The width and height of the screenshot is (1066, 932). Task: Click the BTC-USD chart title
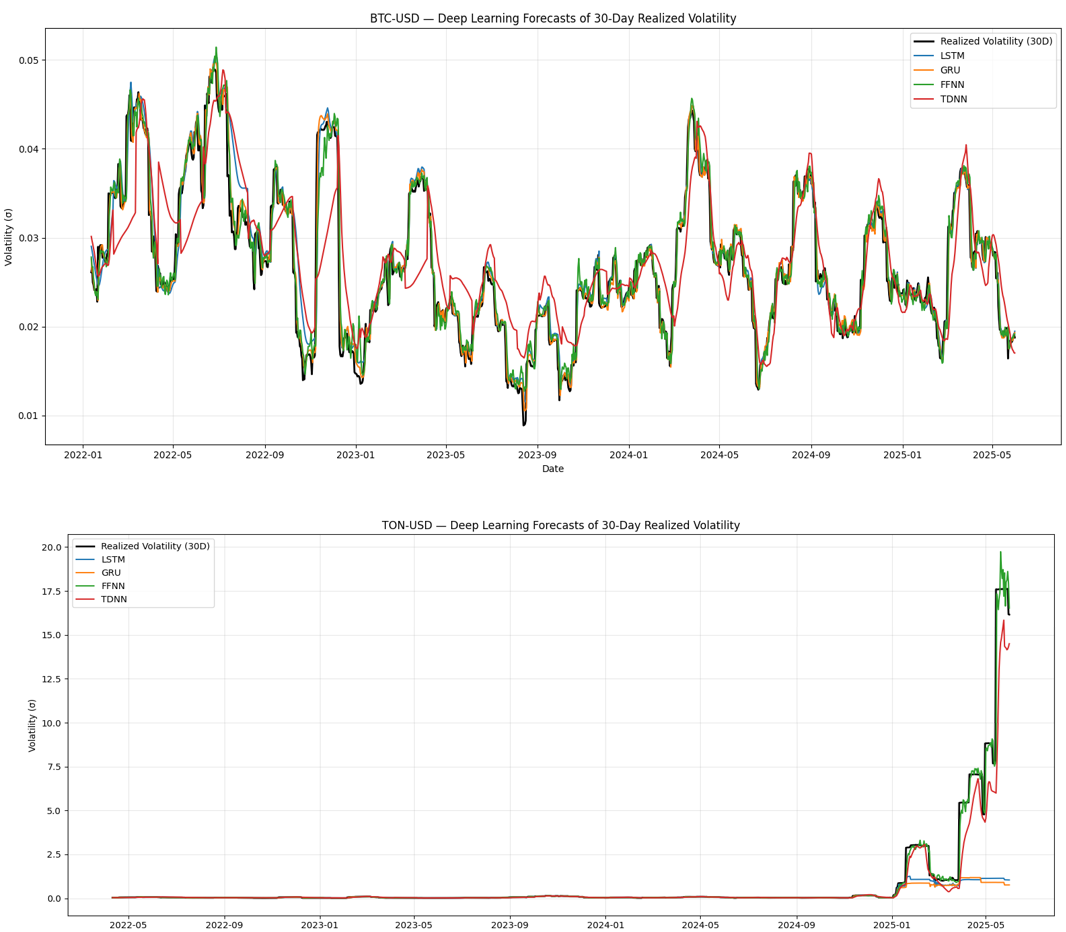[x=553, y=18]
